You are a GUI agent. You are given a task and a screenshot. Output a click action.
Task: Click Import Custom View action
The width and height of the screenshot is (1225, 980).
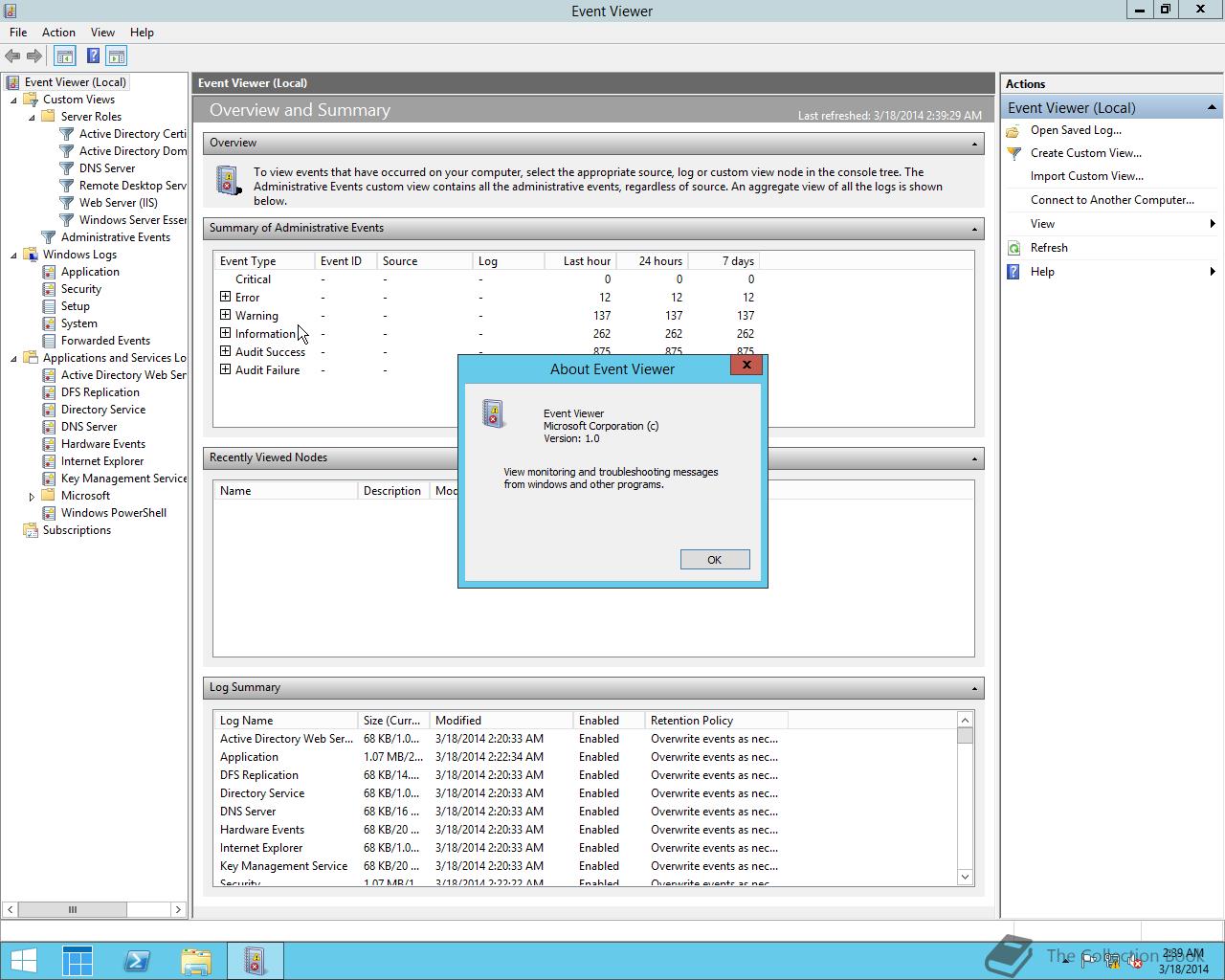point(1086,176)
